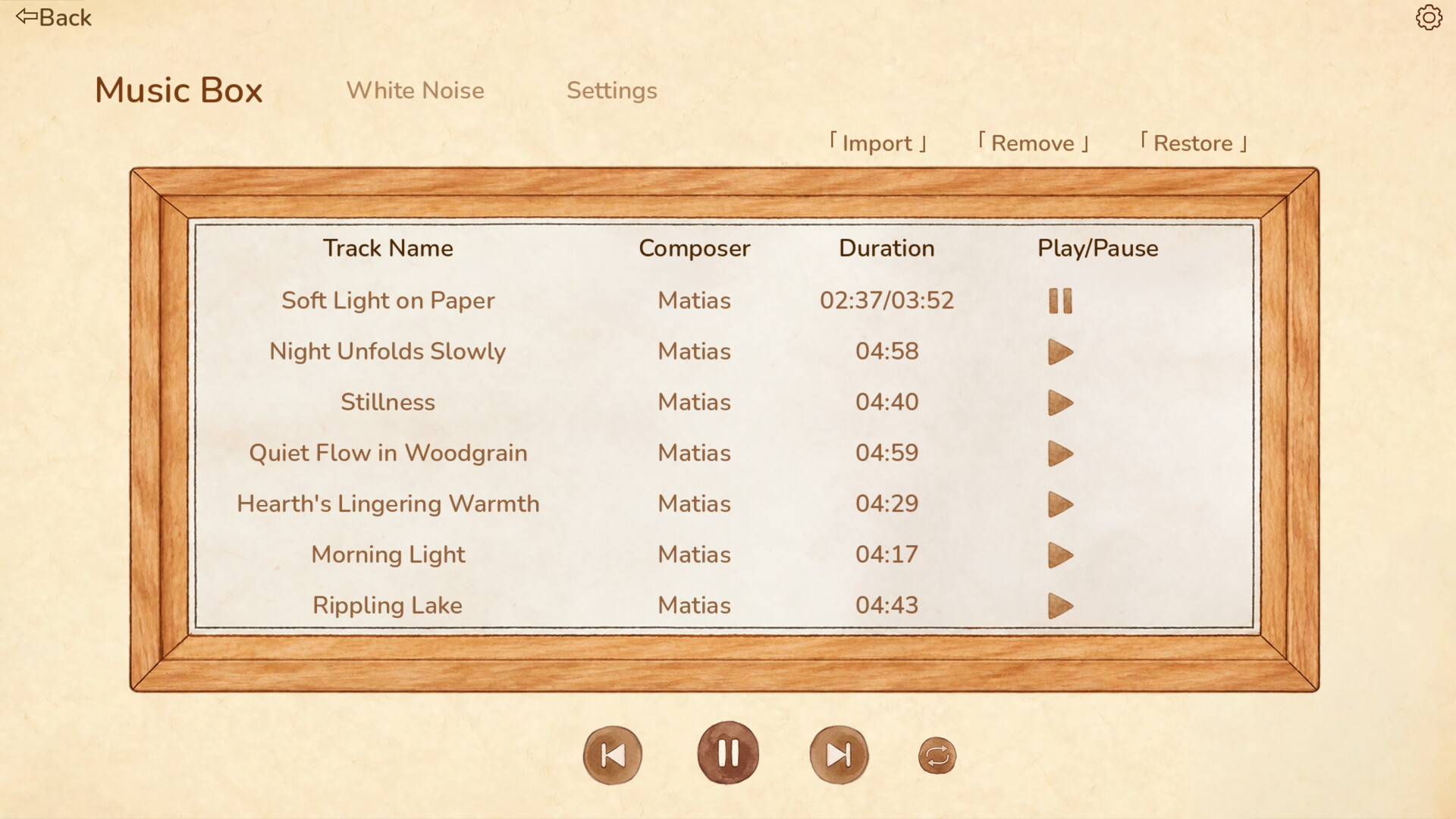Open the Settings tab

point(611,91)
